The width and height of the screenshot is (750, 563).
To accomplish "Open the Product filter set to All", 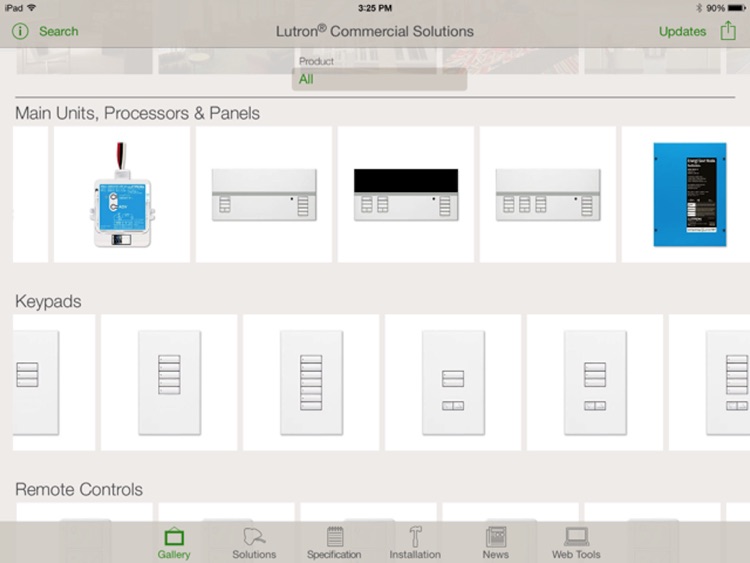I will pos(379,79).
